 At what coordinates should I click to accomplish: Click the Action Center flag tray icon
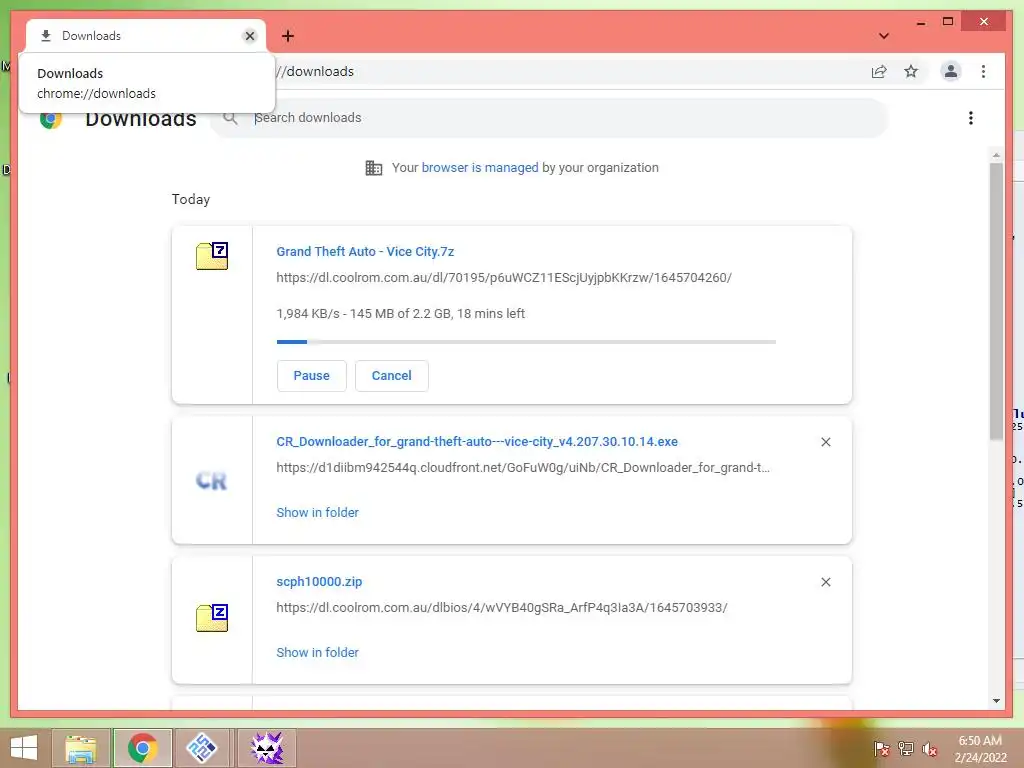pos(882,748)
